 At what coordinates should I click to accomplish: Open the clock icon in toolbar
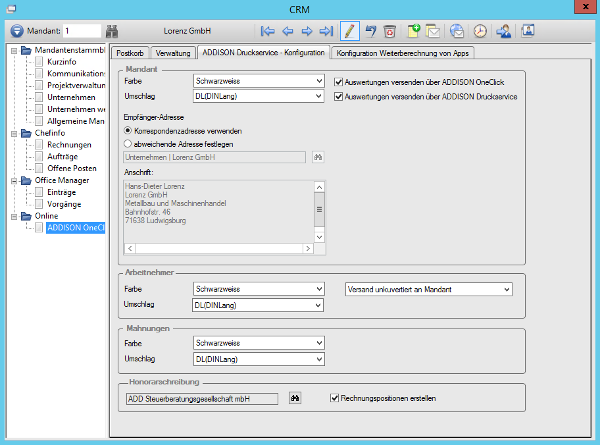[480, 31]
